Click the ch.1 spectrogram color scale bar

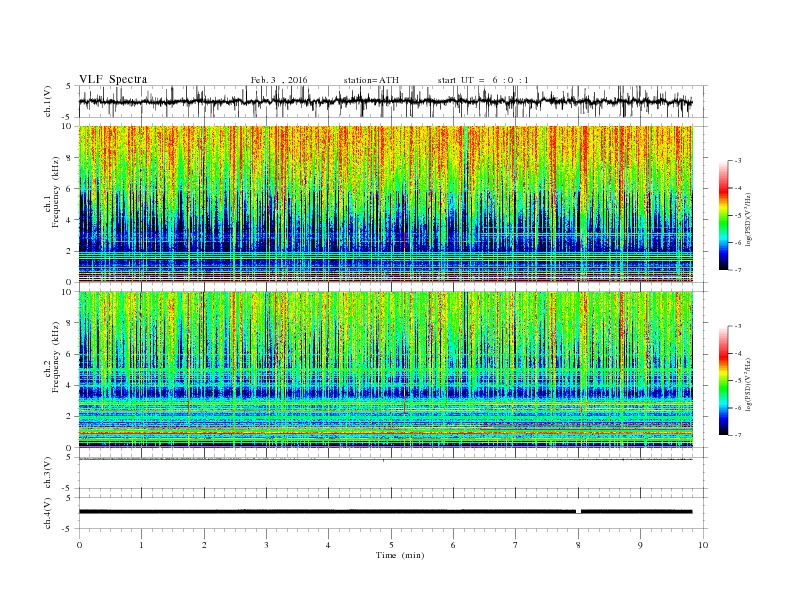click(x=723, y=216)
